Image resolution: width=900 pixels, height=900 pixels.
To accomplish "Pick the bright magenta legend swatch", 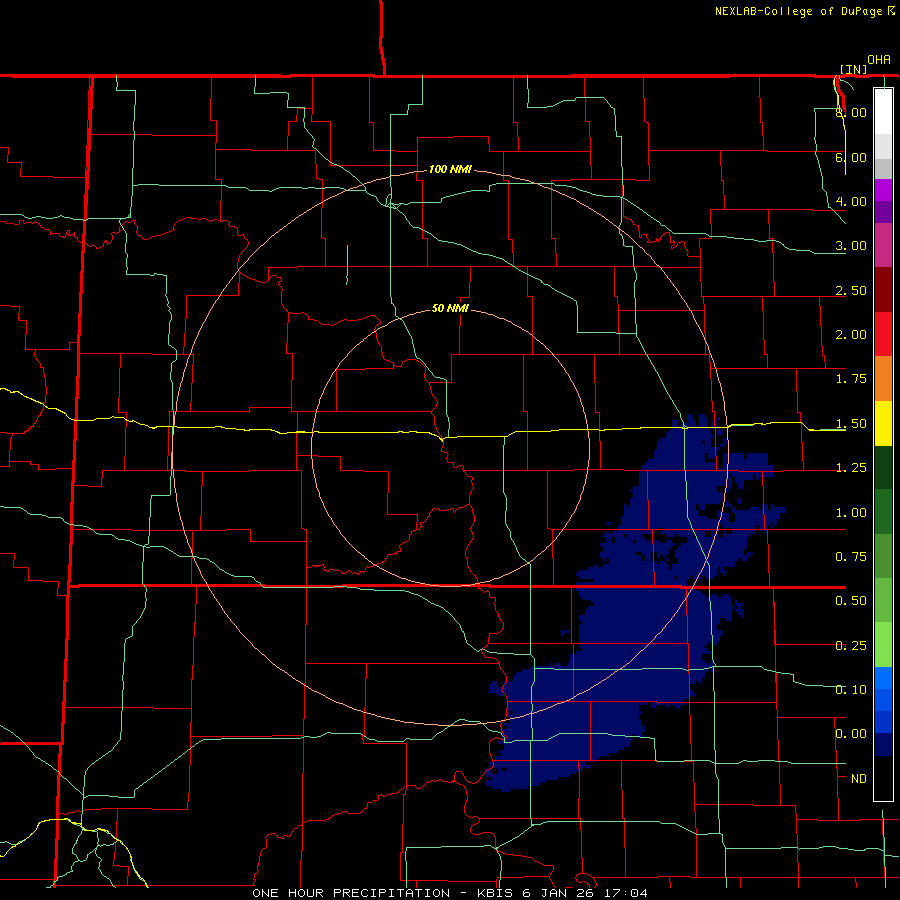I will pyautogui.click(x=883, y=190).
